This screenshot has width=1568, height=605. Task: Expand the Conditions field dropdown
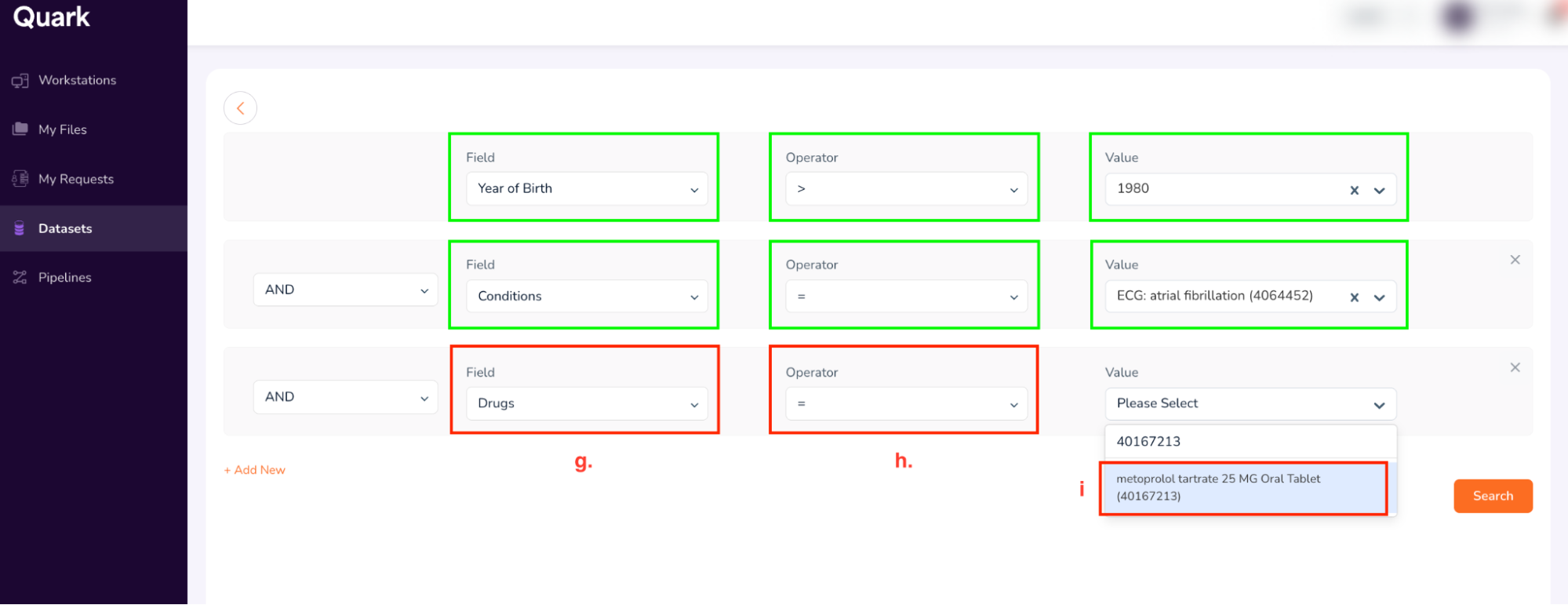coord(587,297)
